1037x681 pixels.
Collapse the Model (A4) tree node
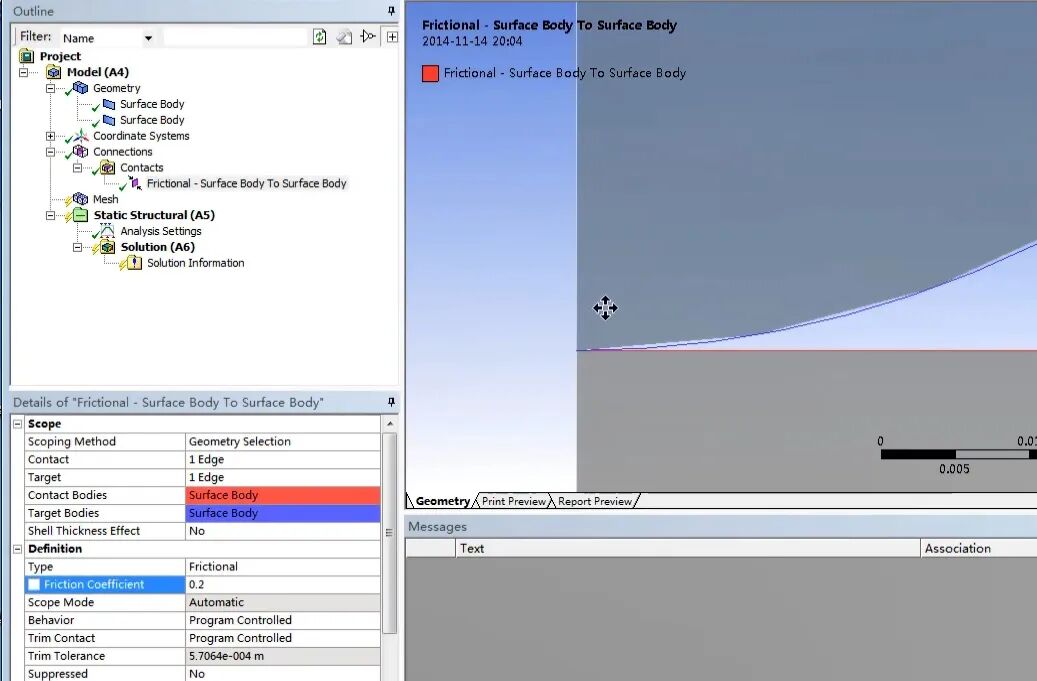click(24, 72)
